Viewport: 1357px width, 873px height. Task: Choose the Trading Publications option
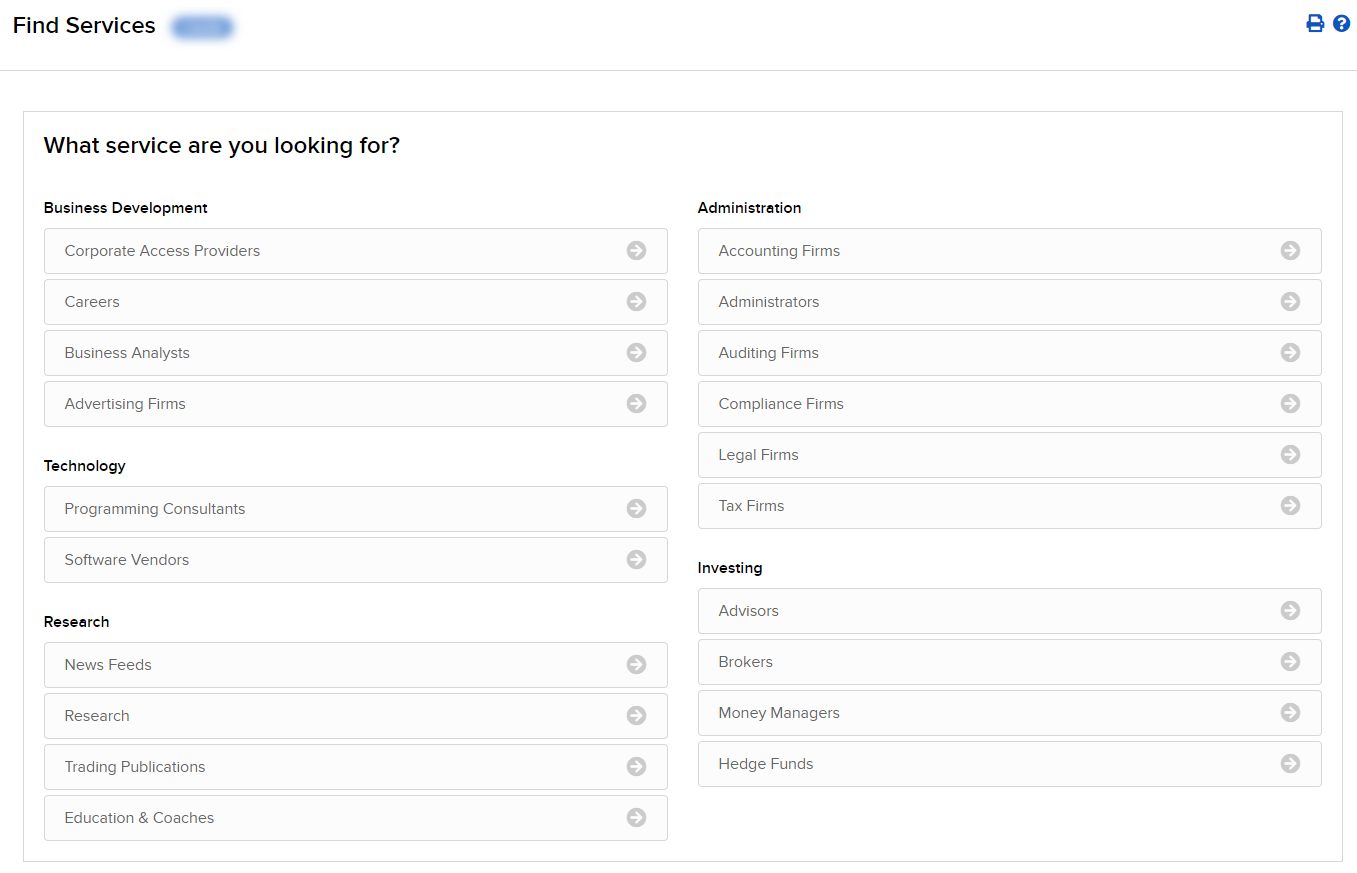click(135, 767)
